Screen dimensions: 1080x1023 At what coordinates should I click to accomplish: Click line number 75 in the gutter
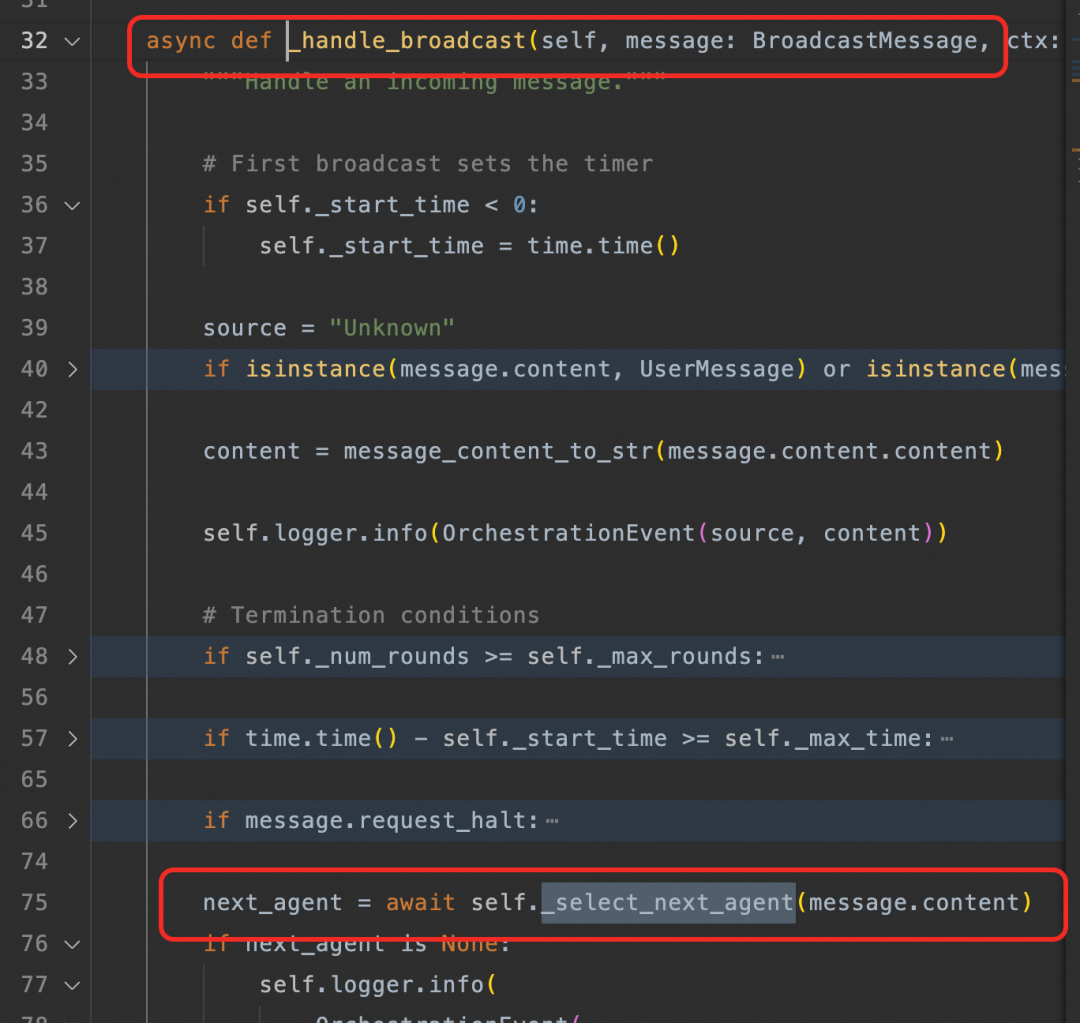coord(34,902)
